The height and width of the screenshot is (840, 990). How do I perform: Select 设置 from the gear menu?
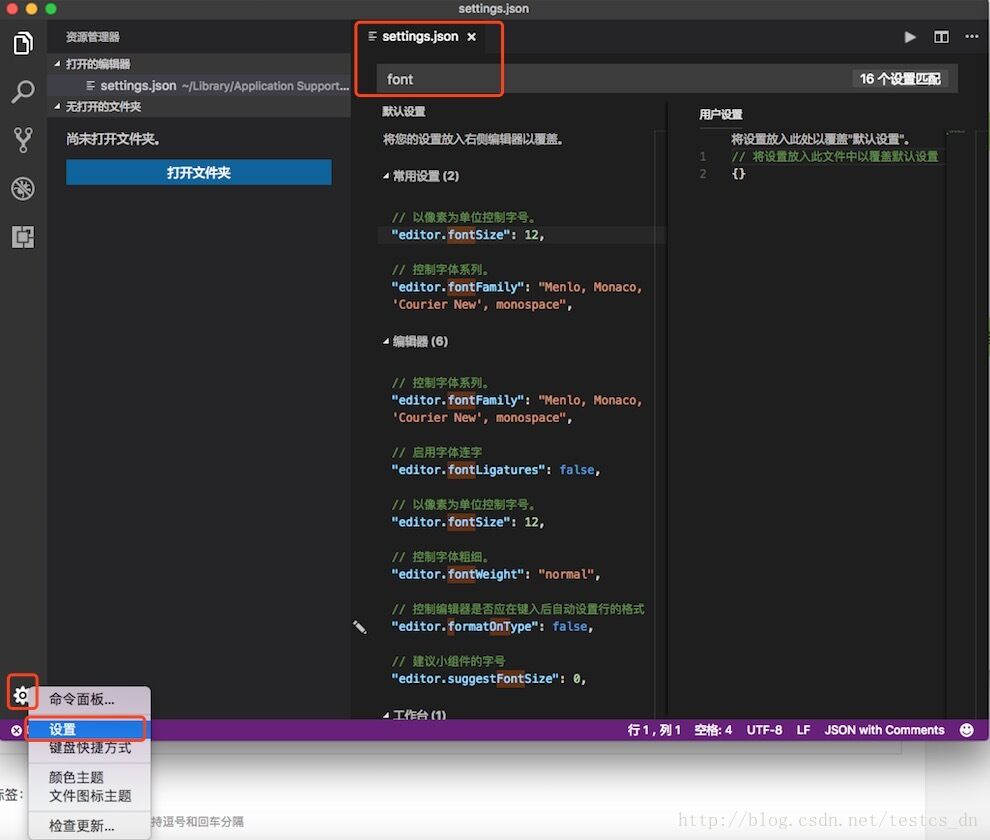[x=63, y=729]
